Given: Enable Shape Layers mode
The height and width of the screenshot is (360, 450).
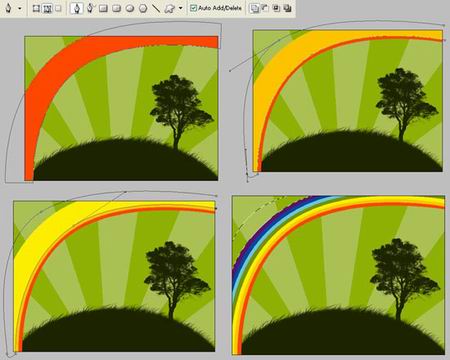Looking at the screenshot, I should [x=36, y=8].
